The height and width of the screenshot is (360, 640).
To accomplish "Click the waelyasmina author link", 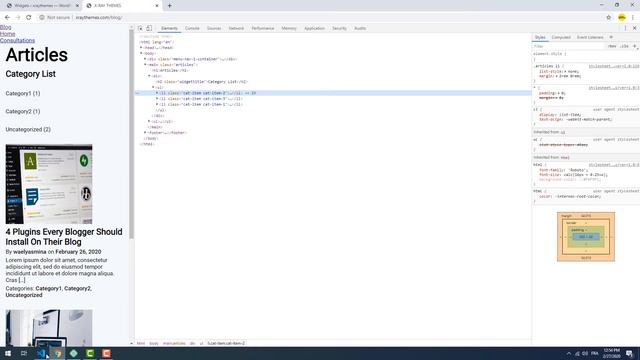I will [30, 252].
